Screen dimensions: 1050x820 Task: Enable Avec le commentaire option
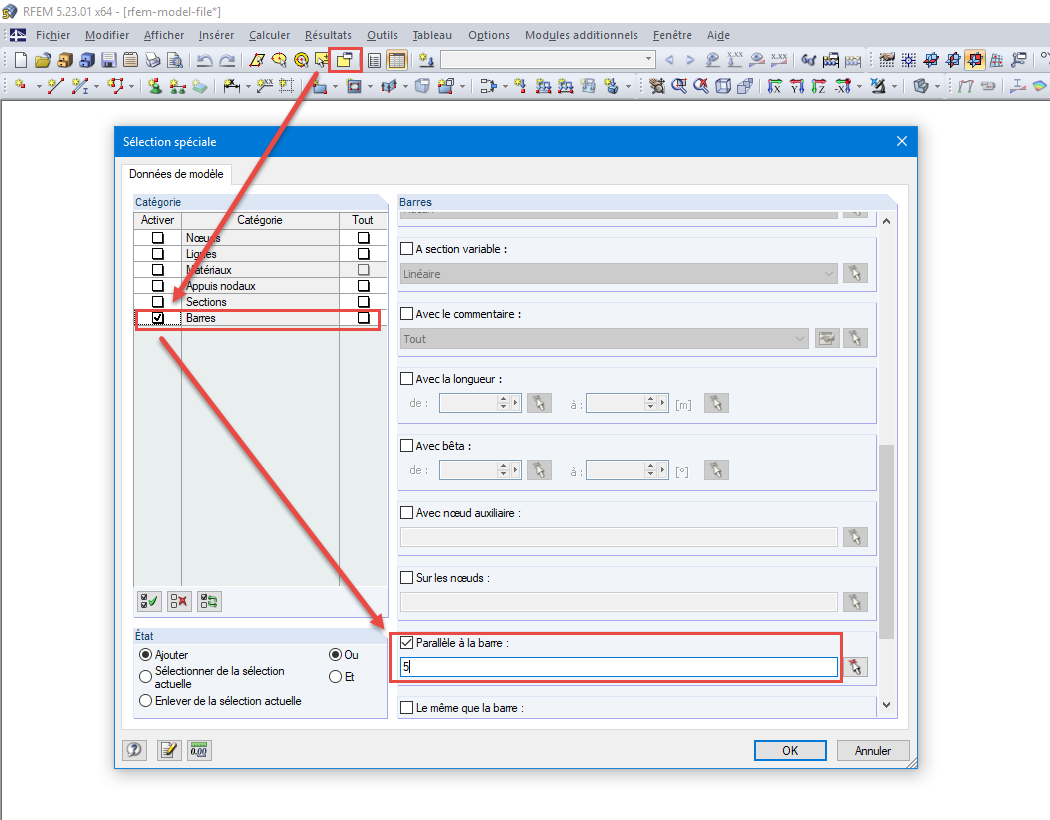click(406, 313)
